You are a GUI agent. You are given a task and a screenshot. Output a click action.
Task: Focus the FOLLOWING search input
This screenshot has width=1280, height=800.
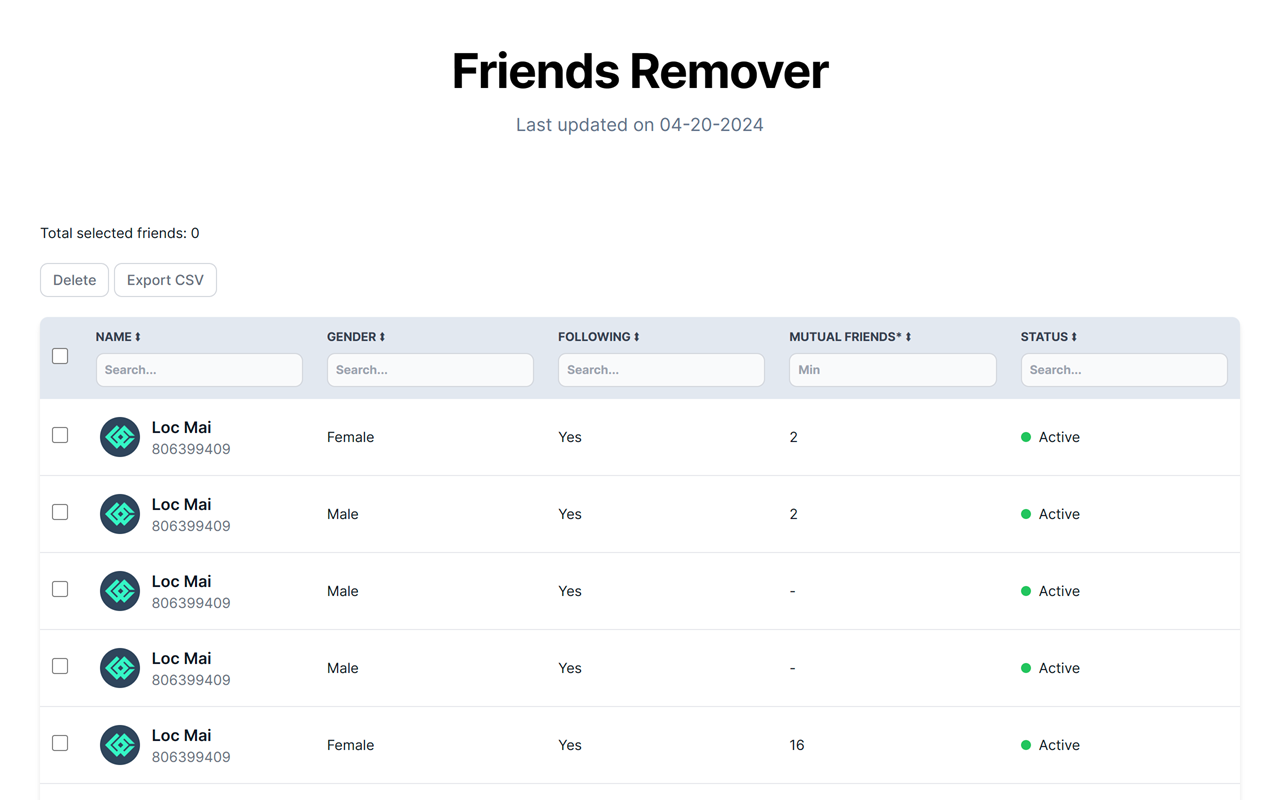click(x=661, y=370)
